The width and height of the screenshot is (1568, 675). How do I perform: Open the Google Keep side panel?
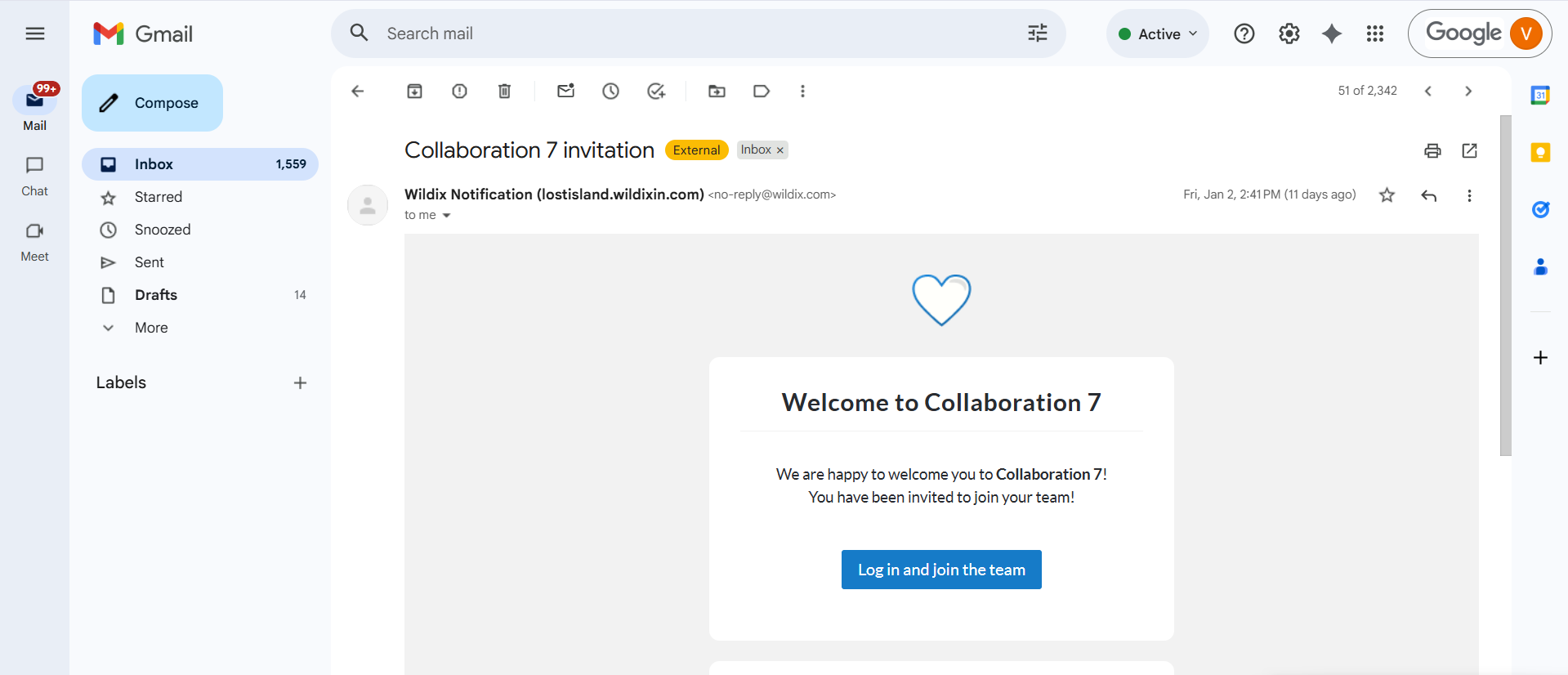pyautogui.click(x=1540, y=152)
